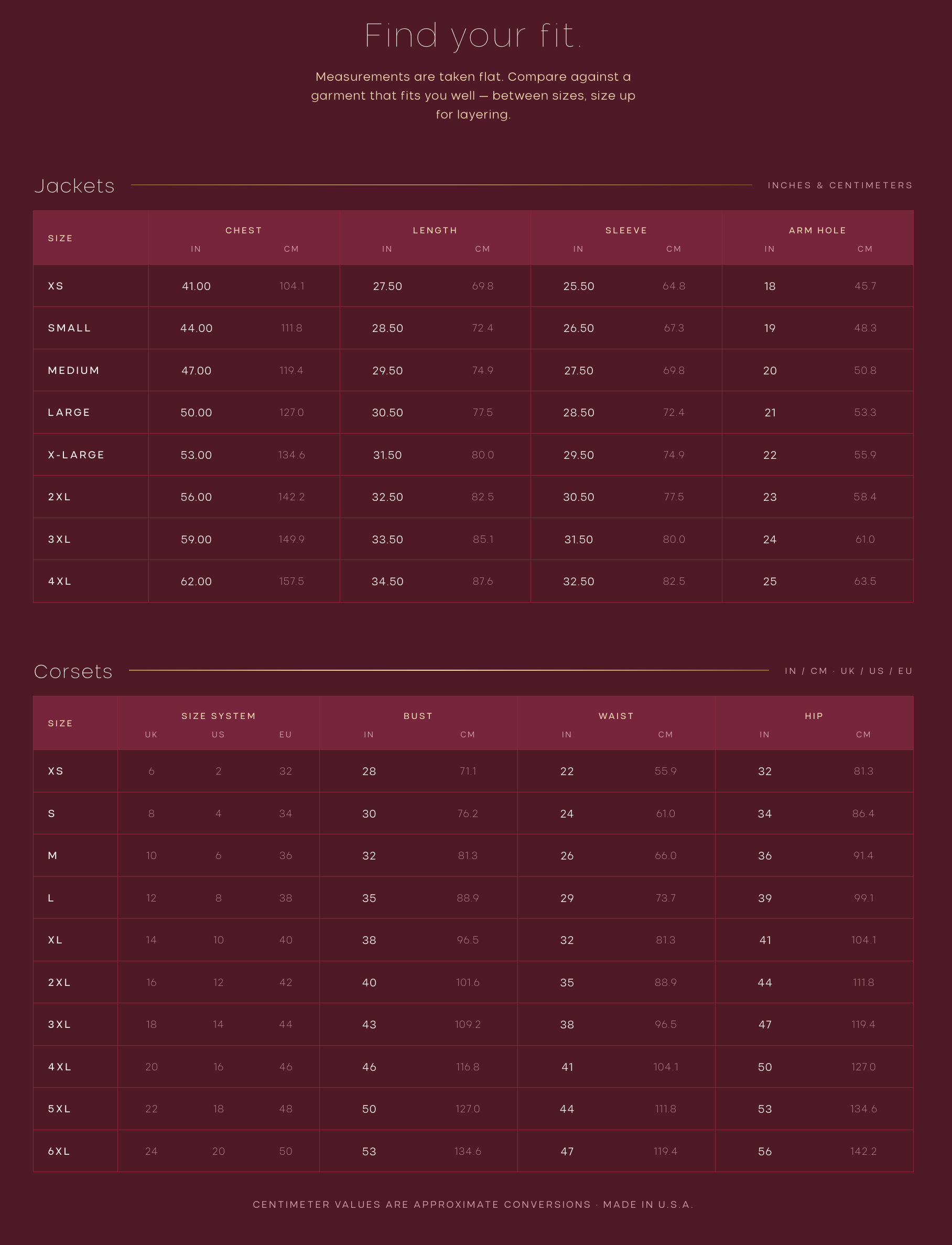952x1245 pixels.
Task: Click the 'SMALL' jacket size label
Action: coord(69,328)
